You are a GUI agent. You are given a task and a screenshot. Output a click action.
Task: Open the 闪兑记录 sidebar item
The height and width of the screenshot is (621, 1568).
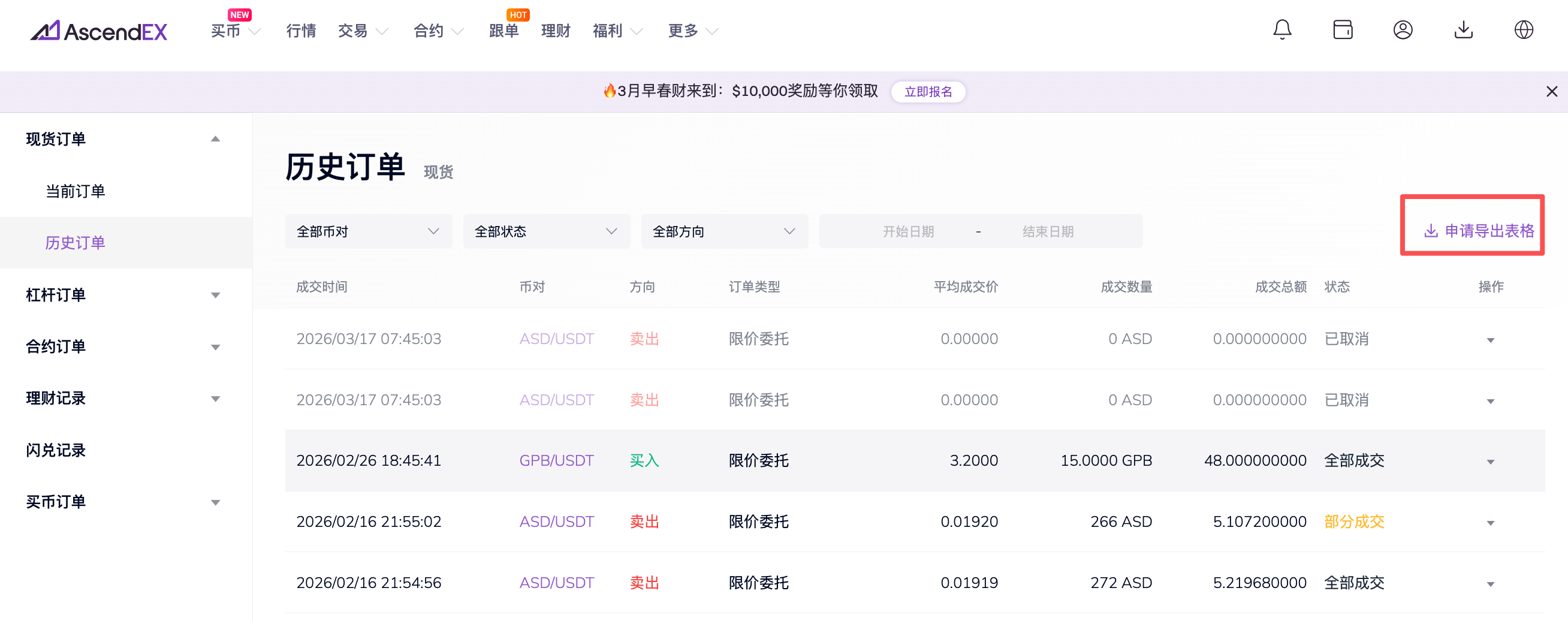[x=56, y=450]
